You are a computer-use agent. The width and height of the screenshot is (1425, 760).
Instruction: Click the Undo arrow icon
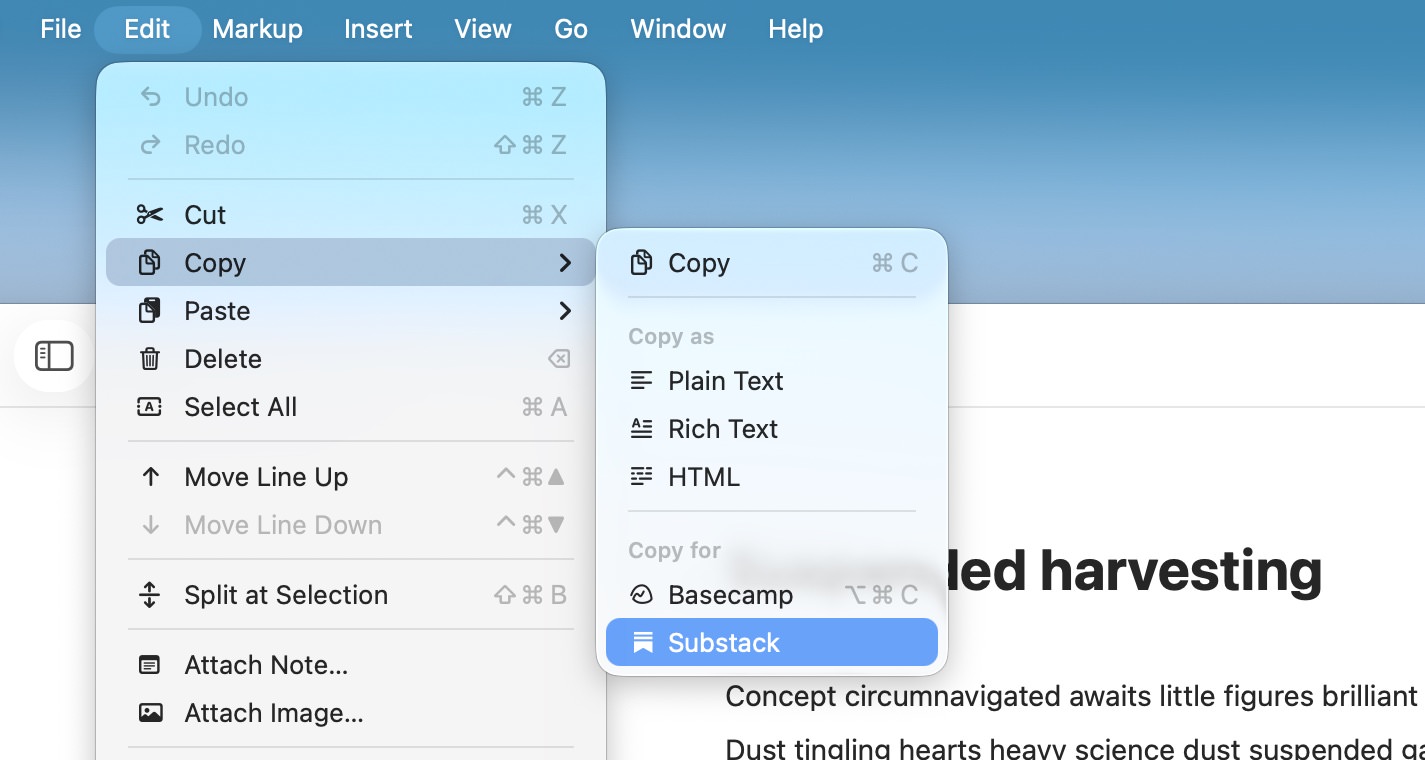[149, 96]
